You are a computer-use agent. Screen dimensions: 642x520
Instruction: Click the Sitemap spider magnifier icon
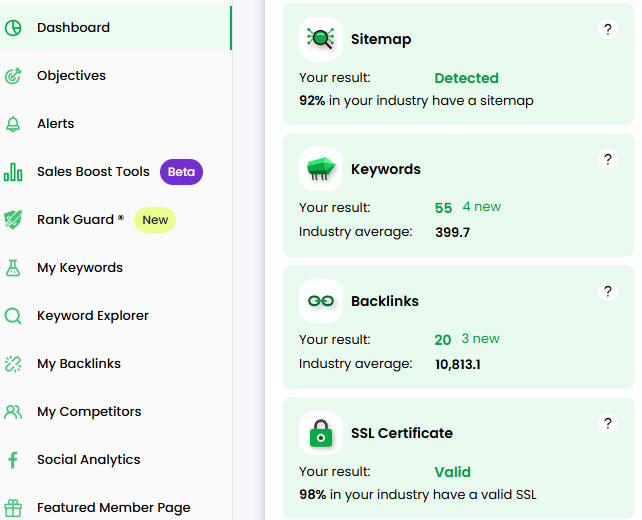coord(321,39)
